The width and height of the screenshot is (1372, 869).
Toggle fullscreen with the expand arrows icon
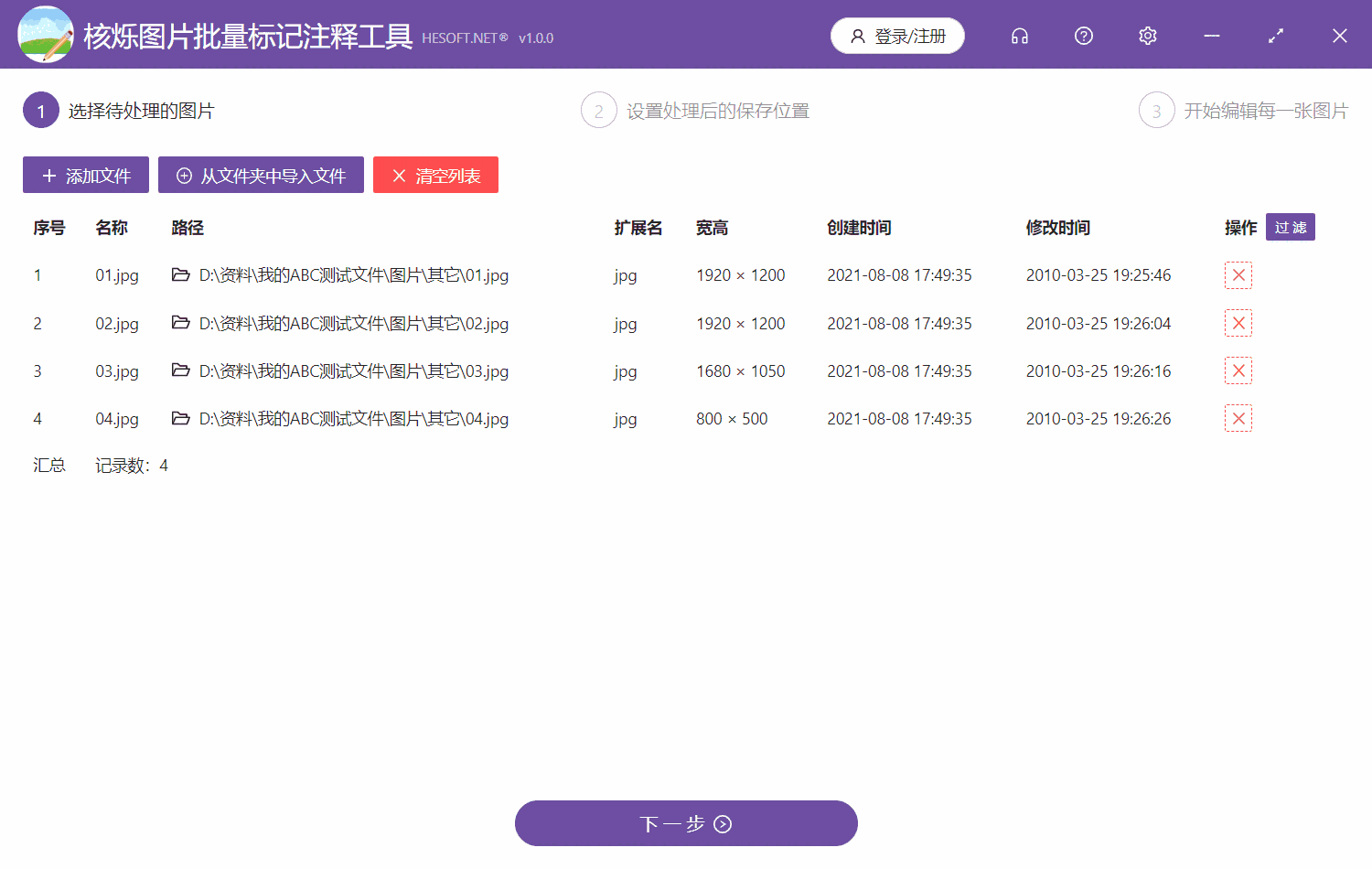pos(1275,36)
